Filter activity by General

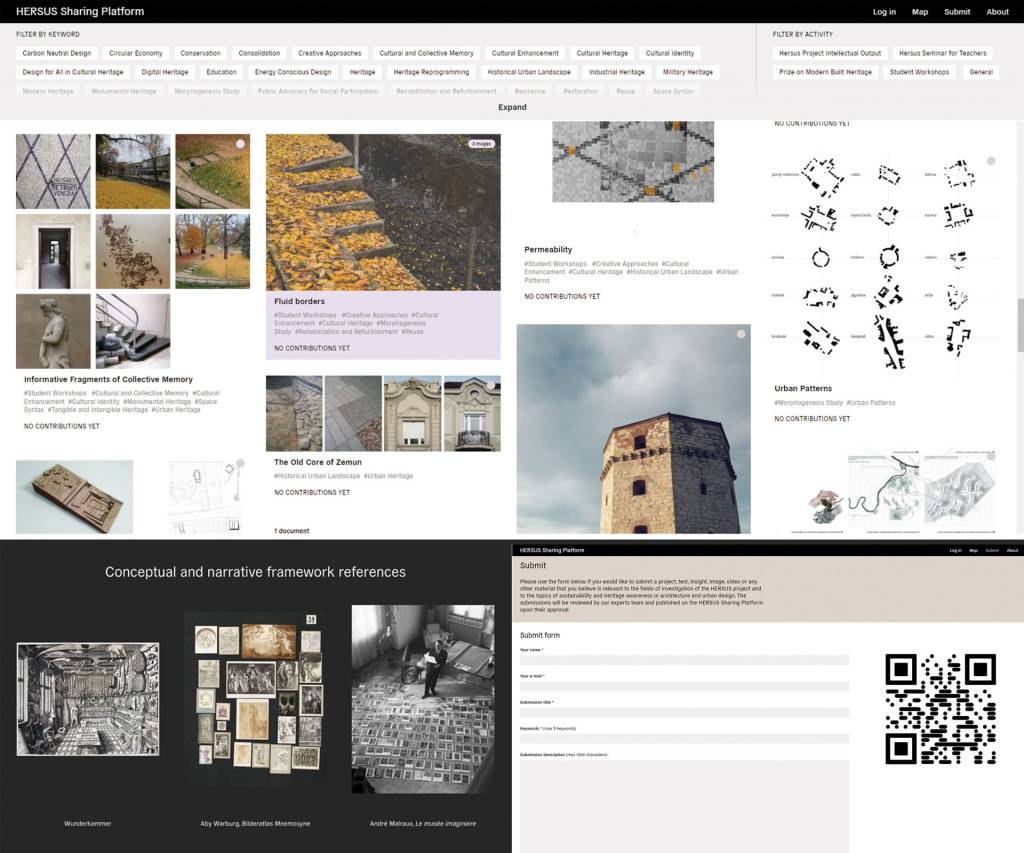(x=981, y=72)
